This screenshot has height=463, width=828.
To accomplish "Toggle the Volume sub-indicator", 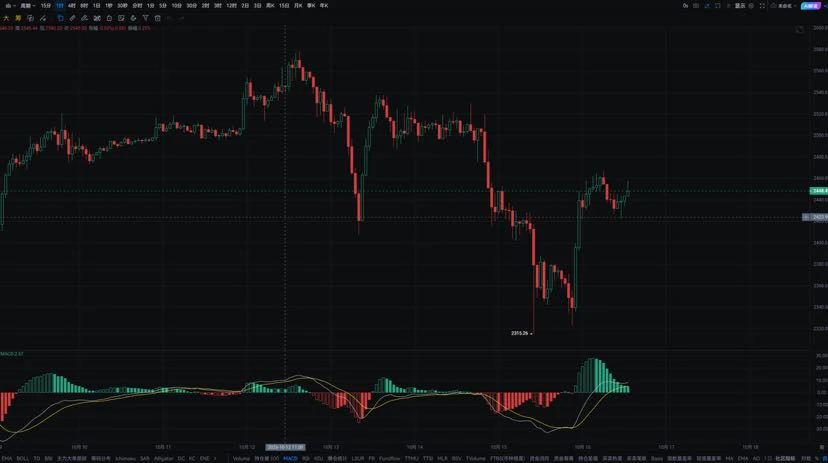I will tap(241, 459).
